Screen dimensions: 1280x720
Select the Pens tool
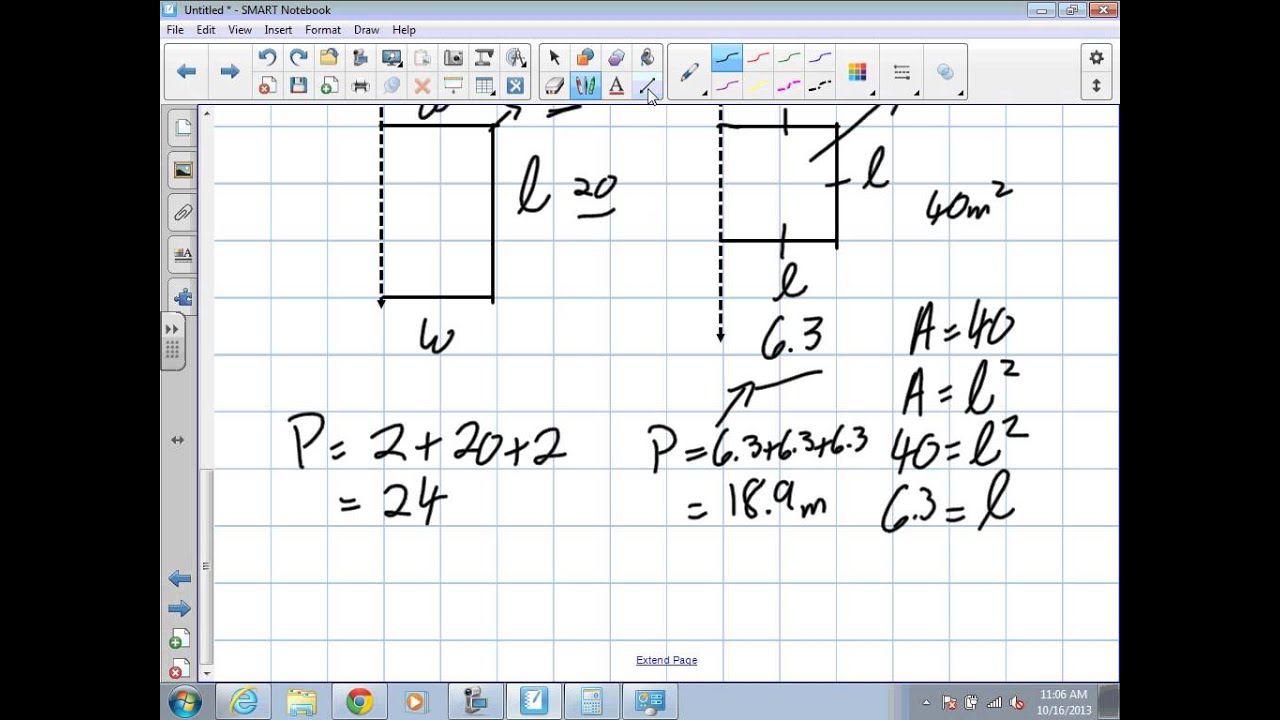coord(586,86)
